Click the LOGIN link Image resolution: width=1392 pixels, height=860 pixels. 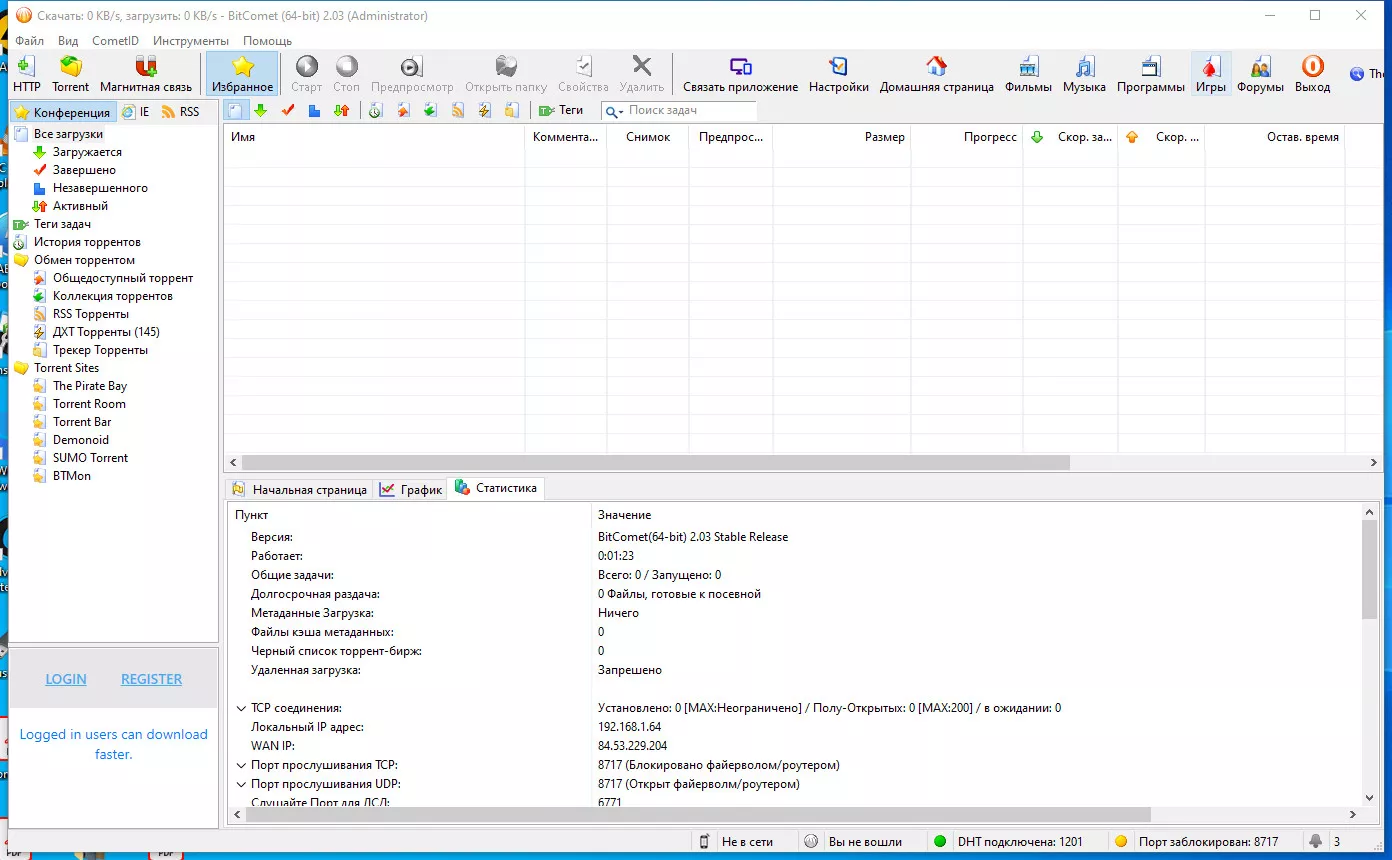[66, 679]
